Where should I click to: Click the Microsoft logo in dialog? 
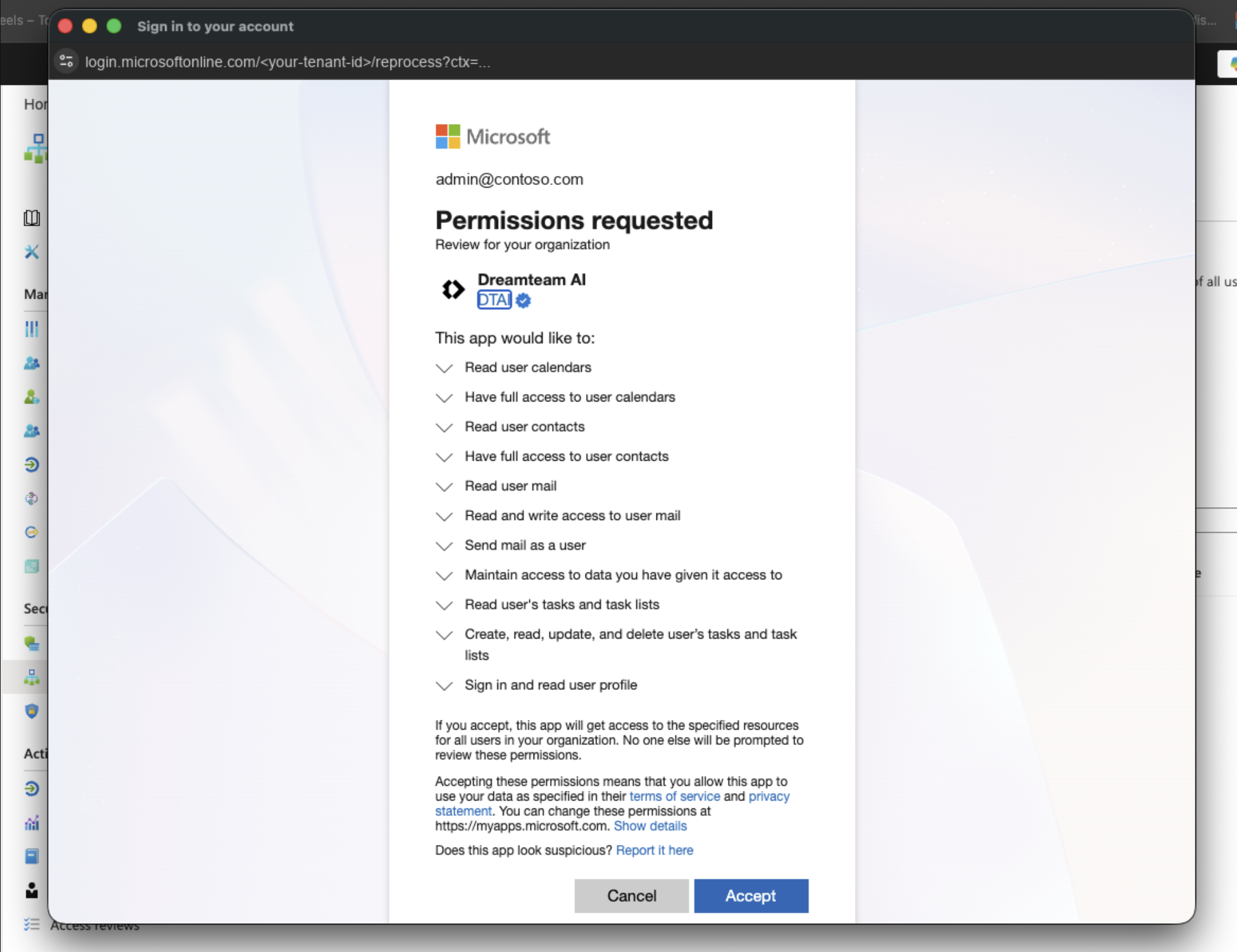[x=493, y=136]
